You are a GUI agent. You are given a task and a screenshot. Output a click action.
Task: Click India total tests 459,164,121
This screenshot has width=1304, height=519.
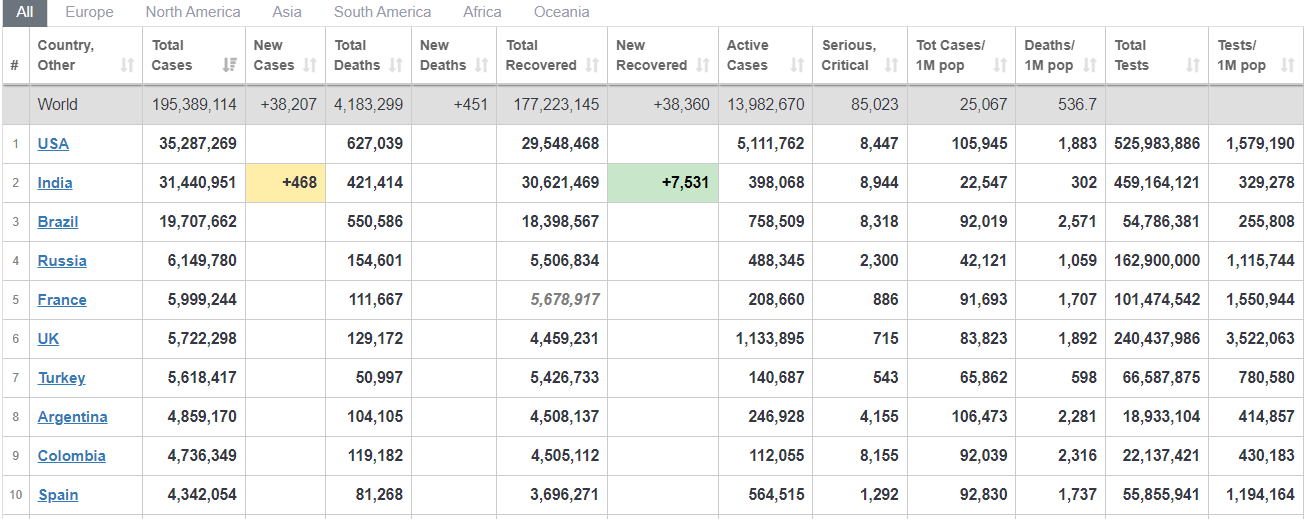tap(1157, 182)
